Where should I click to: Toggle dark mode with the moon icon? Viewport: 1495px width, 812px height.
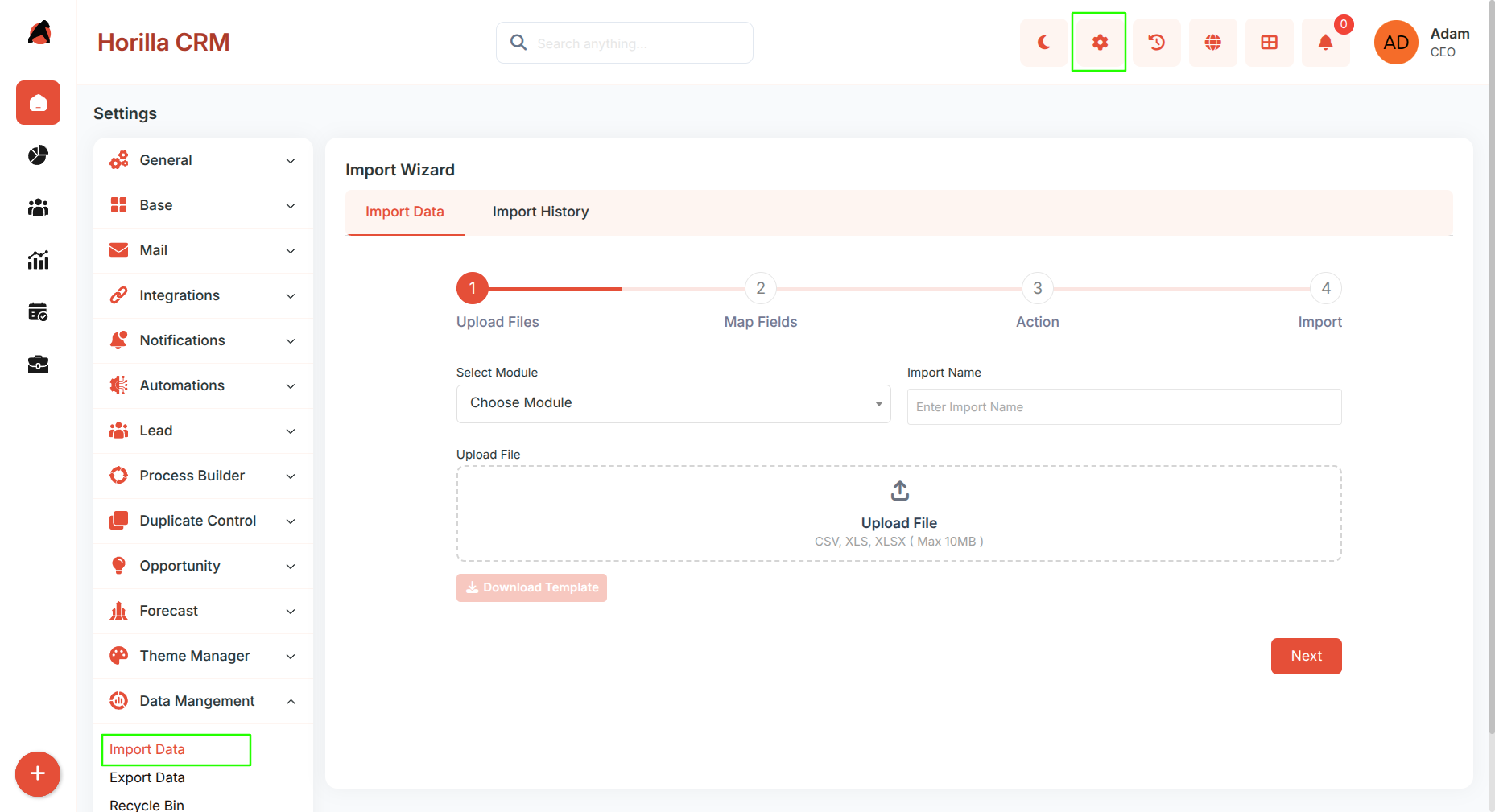click(1043, 43)
